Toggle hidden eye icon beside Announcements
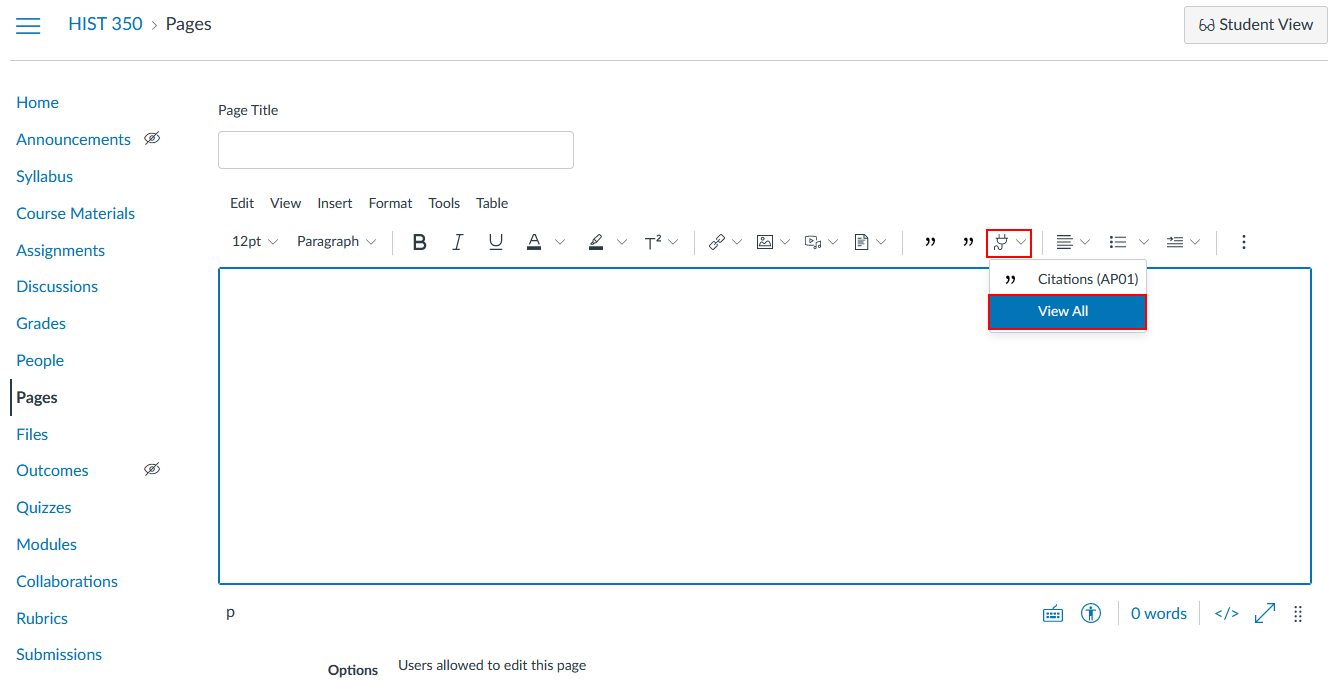Image resolution: width=1343 pixels, height=681 pixels. point(152,139)
